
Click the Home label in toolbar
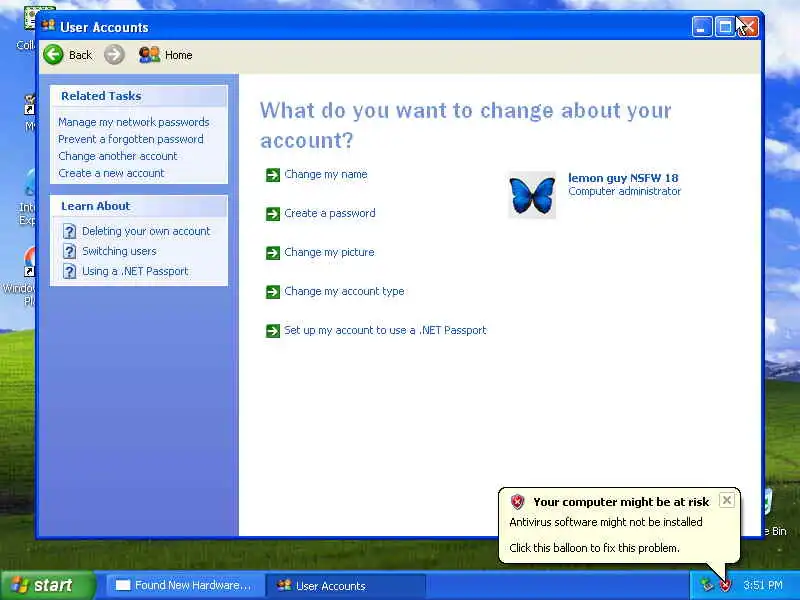tap(179, 55)
